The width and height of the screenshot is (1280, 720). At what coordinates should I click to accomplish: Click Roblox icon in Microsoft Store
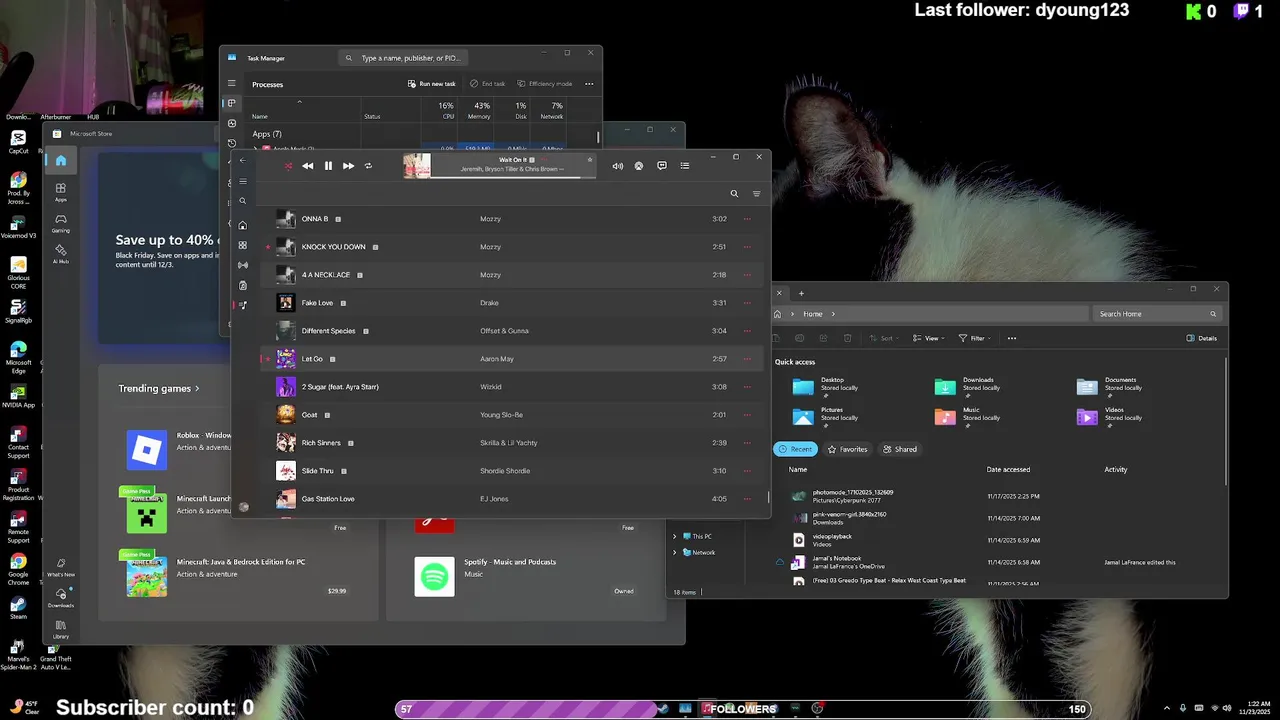pos(147,450)
